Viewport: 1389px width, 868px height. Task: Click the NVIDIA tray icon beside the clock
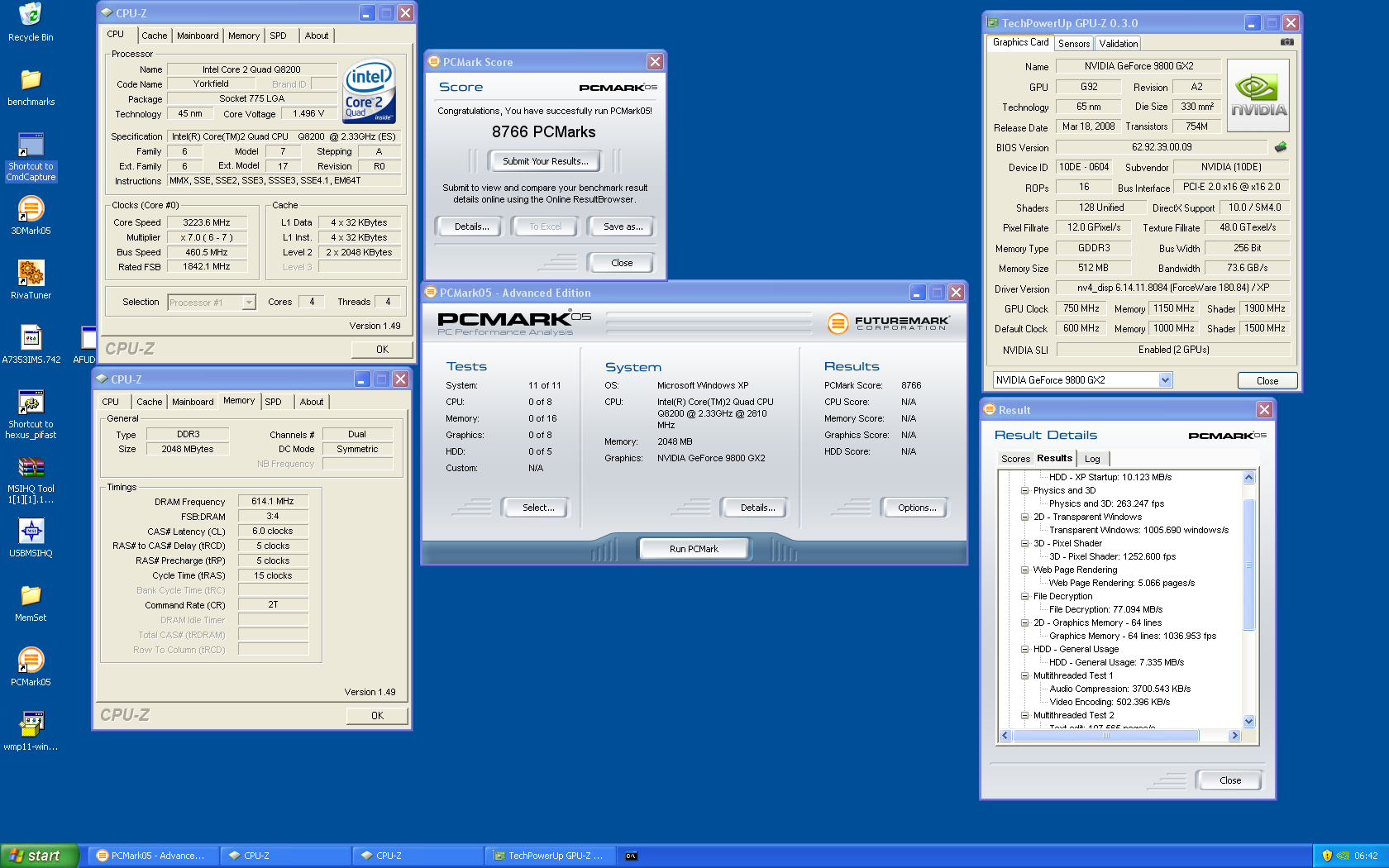tap(1343, 856)
